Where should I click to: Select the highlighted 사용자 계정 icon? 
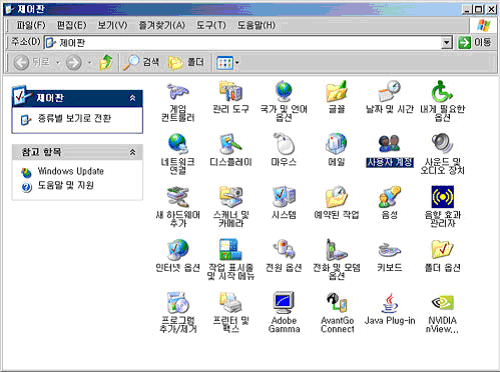pyautogui.click(x=389, y=144)
